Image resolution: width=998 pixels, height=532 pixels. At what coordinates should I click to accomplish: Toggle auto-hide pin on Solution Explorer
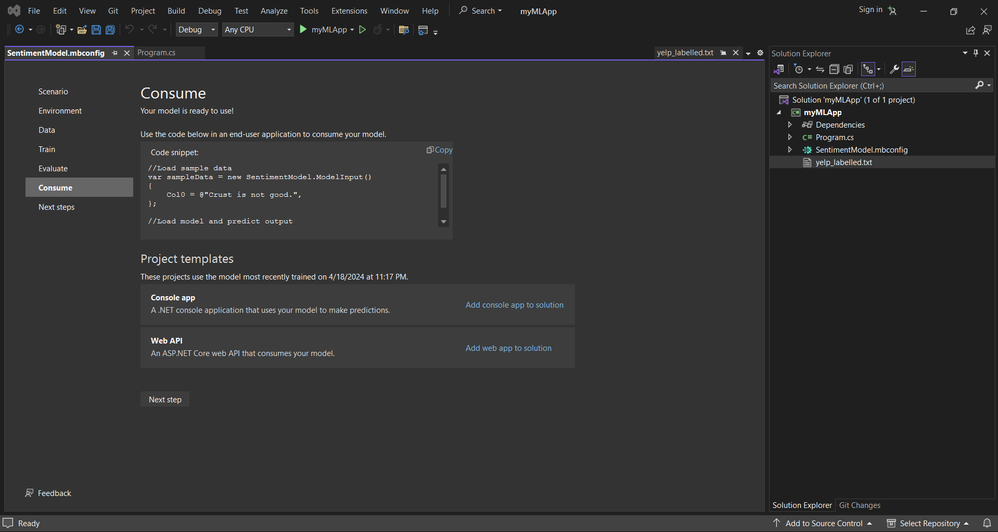pyautogui.click(x=976, y=53)
